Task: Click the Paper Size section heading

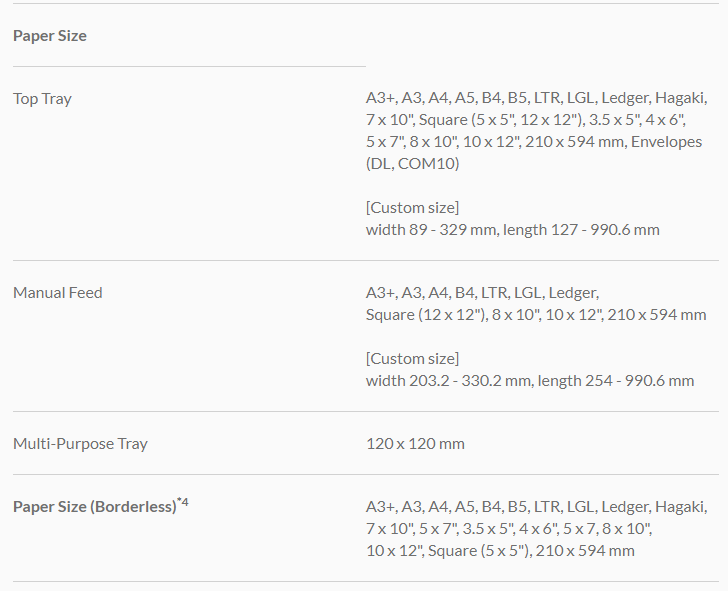Action: click(50, 36)
